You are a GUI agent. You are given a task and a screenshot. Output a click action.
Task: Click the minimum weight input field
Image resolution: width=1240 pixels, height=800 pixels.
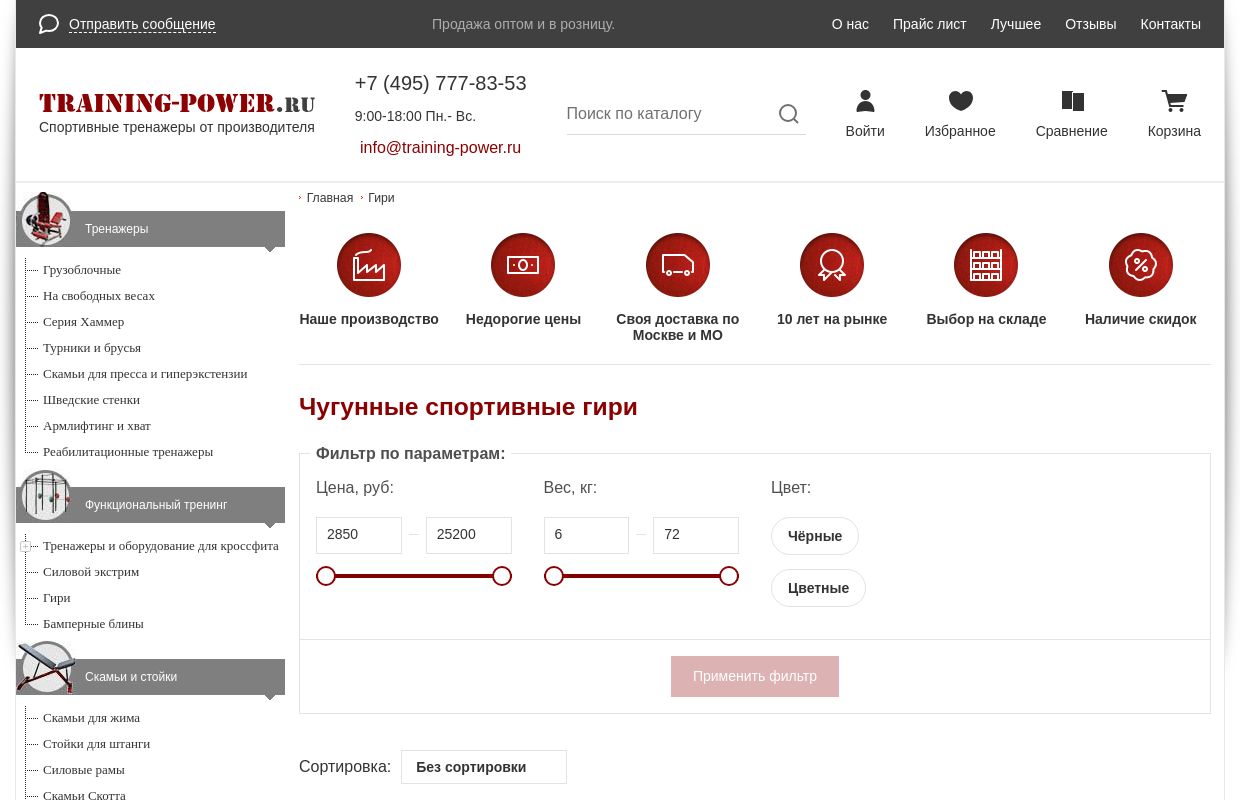coord(586,535)
